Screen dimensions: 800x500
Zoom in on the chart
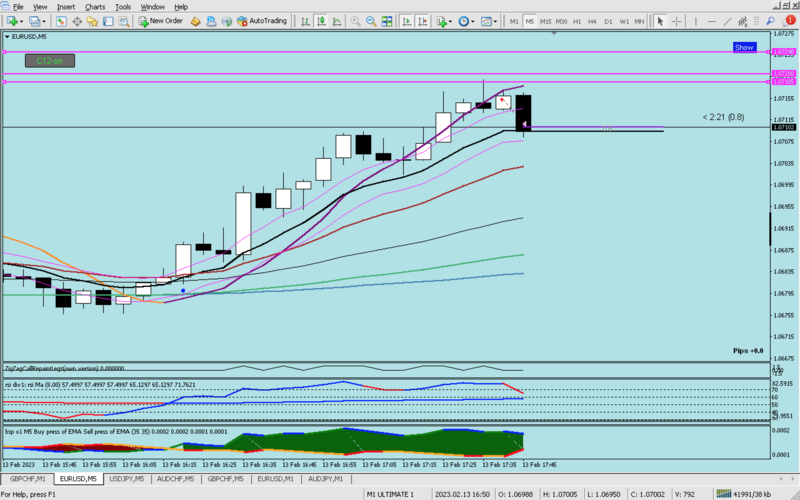356,21
